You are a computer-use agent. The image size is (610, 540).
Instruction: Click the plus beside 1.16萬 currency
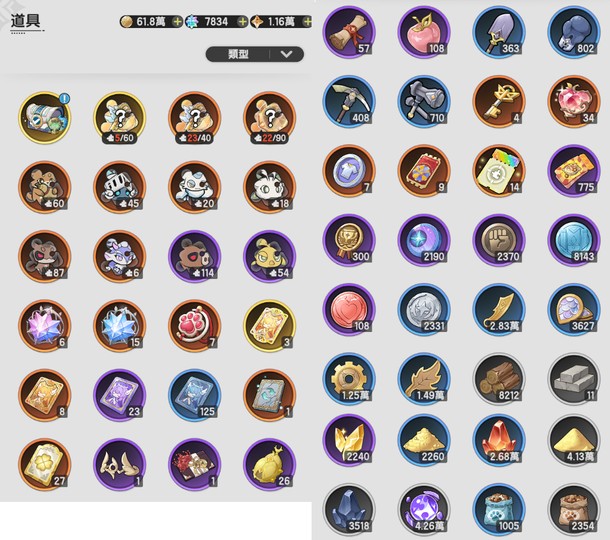click(307, 22)
